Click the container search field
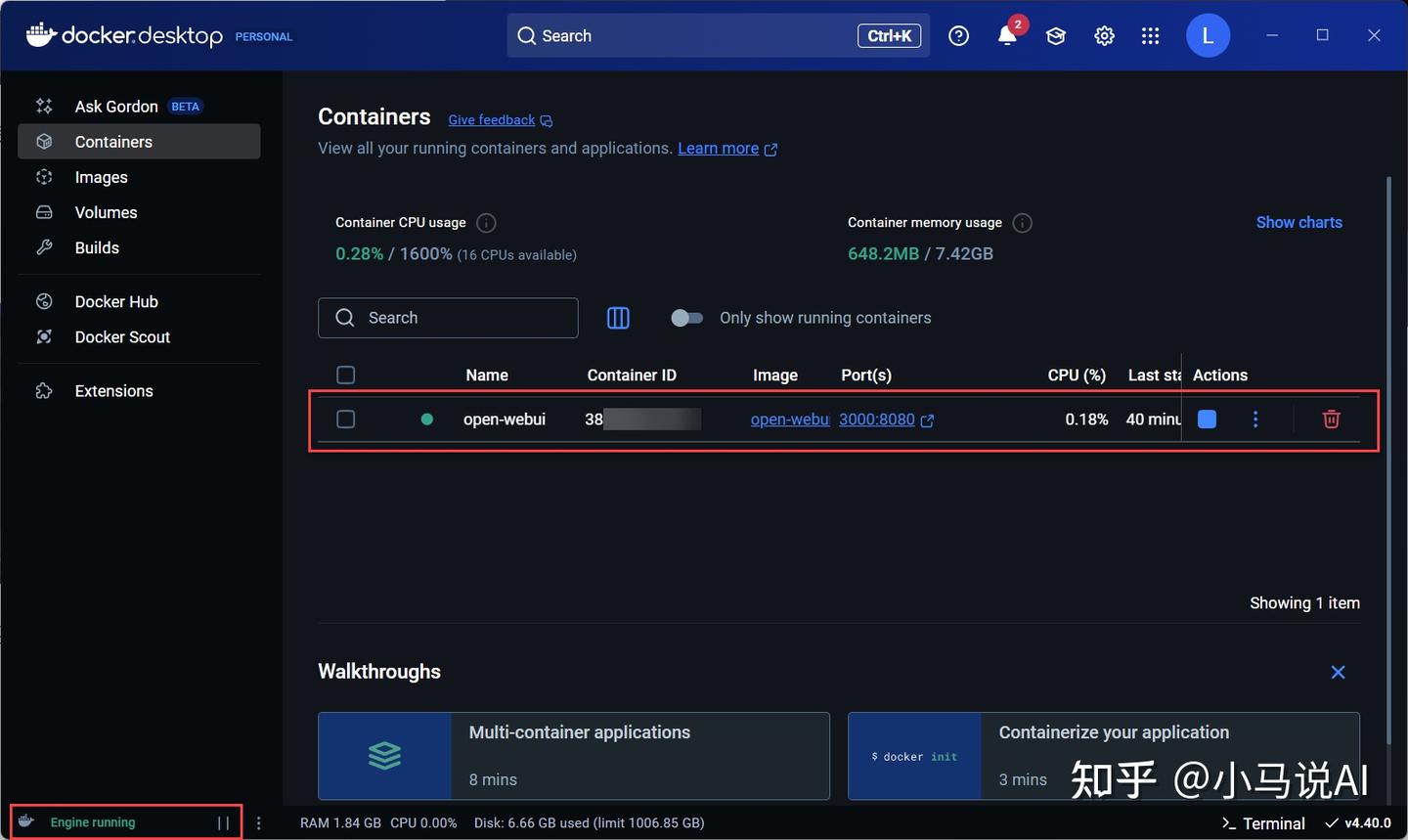 [448, 318]
